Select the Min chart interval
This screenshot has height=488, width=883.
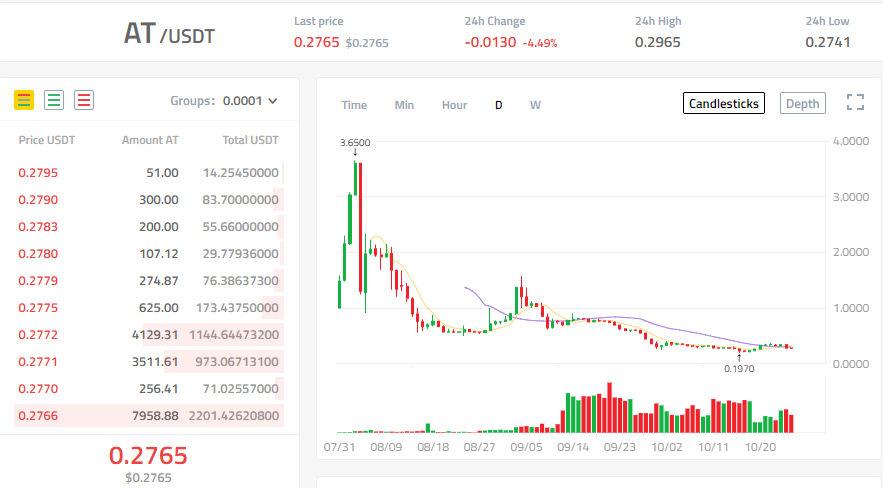coord(404,105)
